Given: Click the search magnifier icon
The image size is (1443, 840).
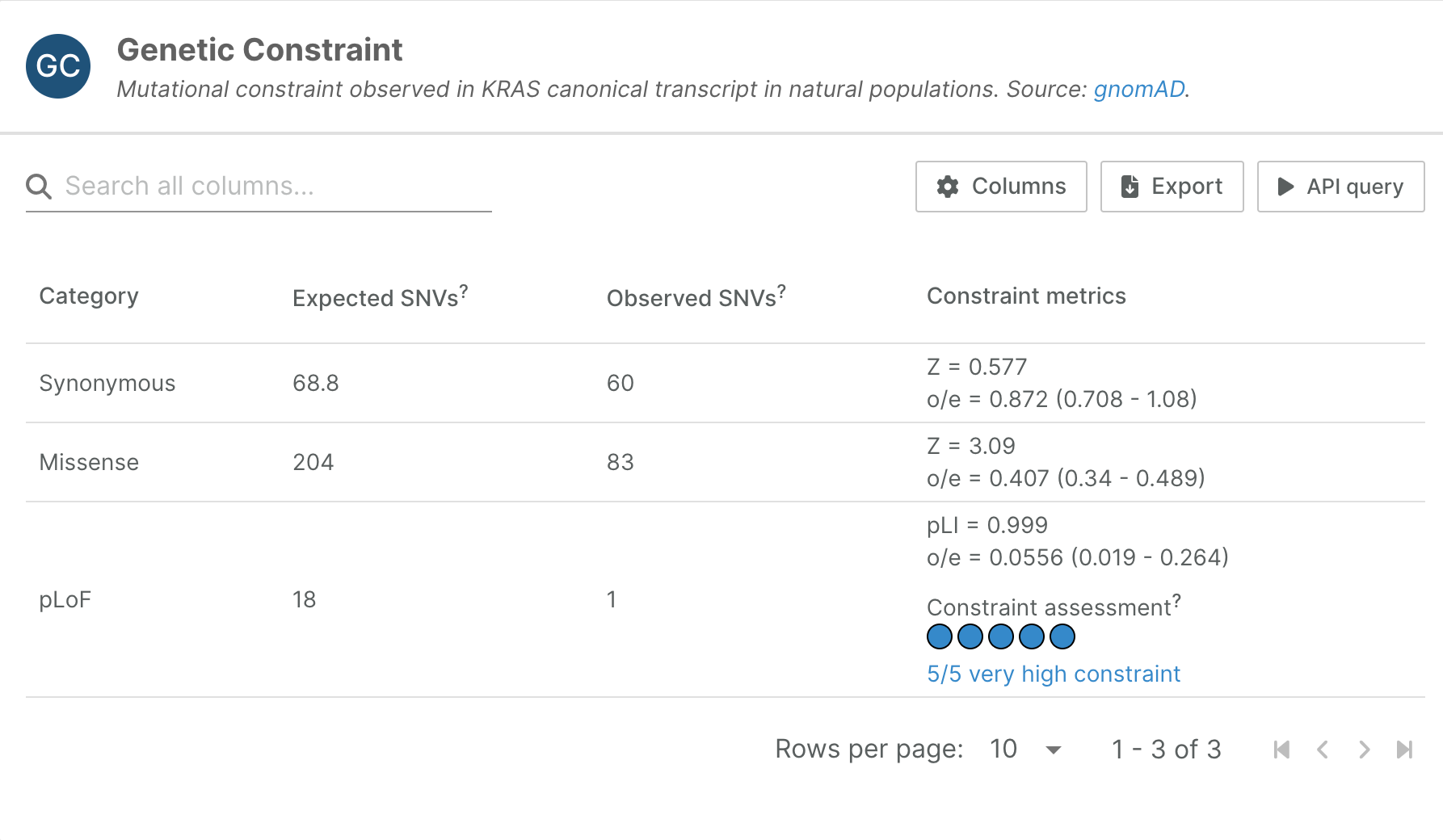Looking at the screenshot, I should (39, 187).
